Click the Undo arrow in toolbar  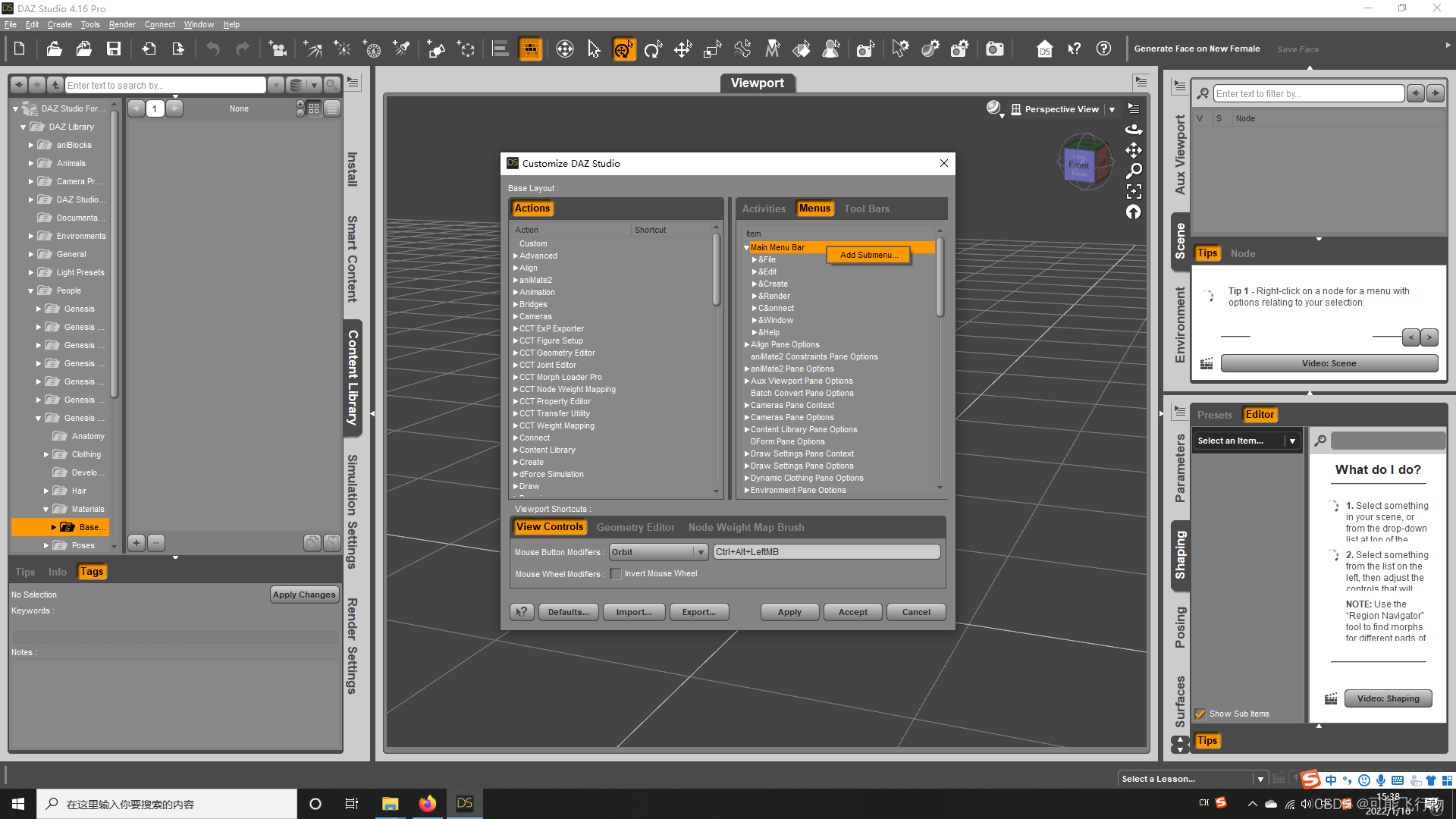pos(213,49)
